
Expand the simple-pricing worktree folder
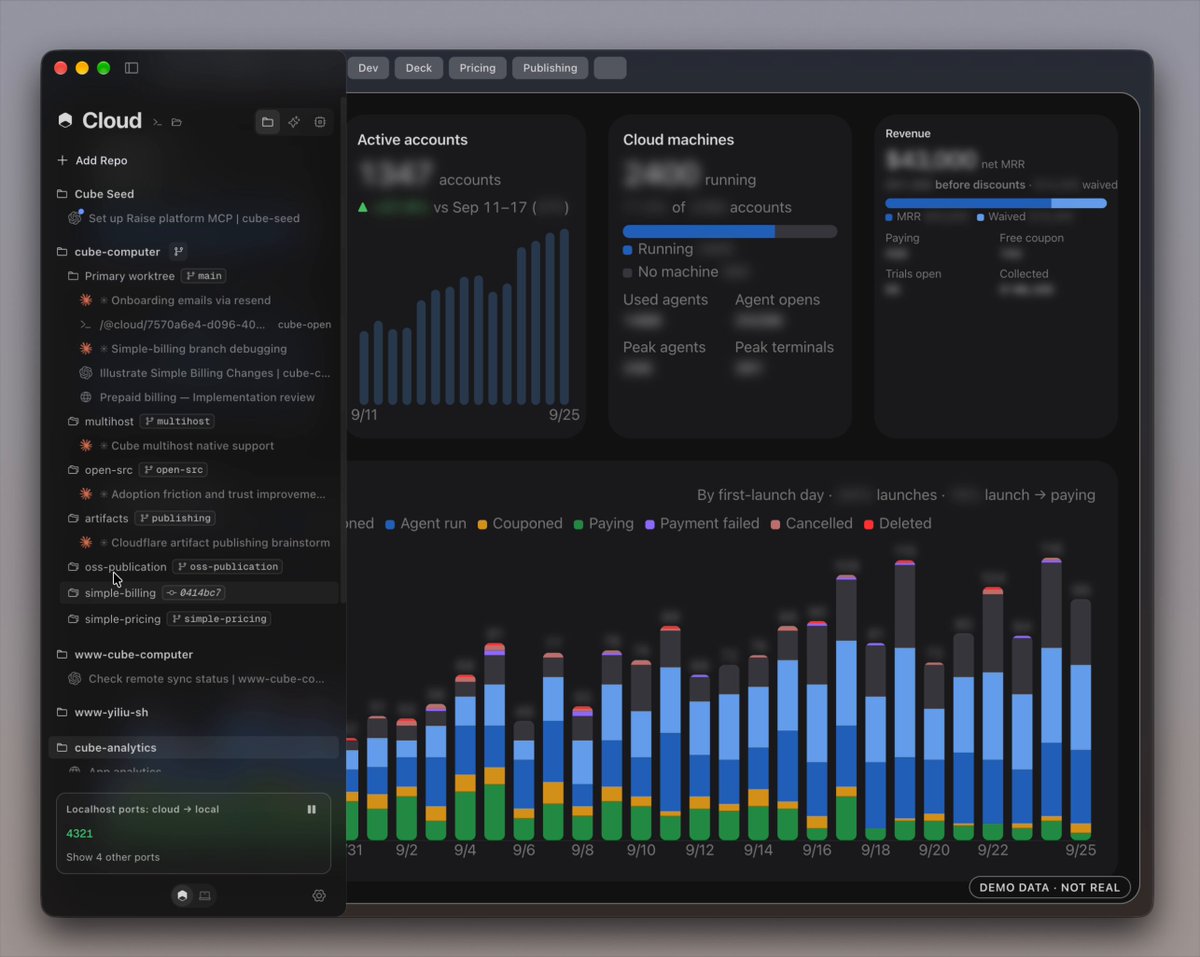point(73,619)
